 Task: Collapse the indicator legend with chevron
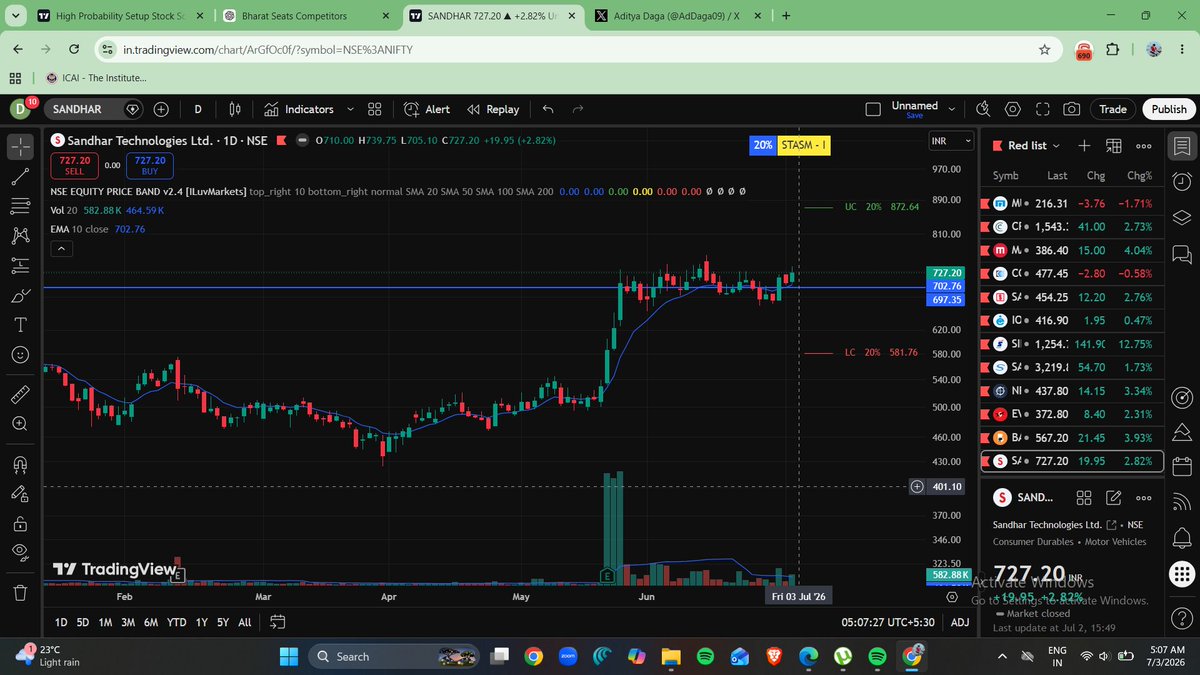(60, 248)
